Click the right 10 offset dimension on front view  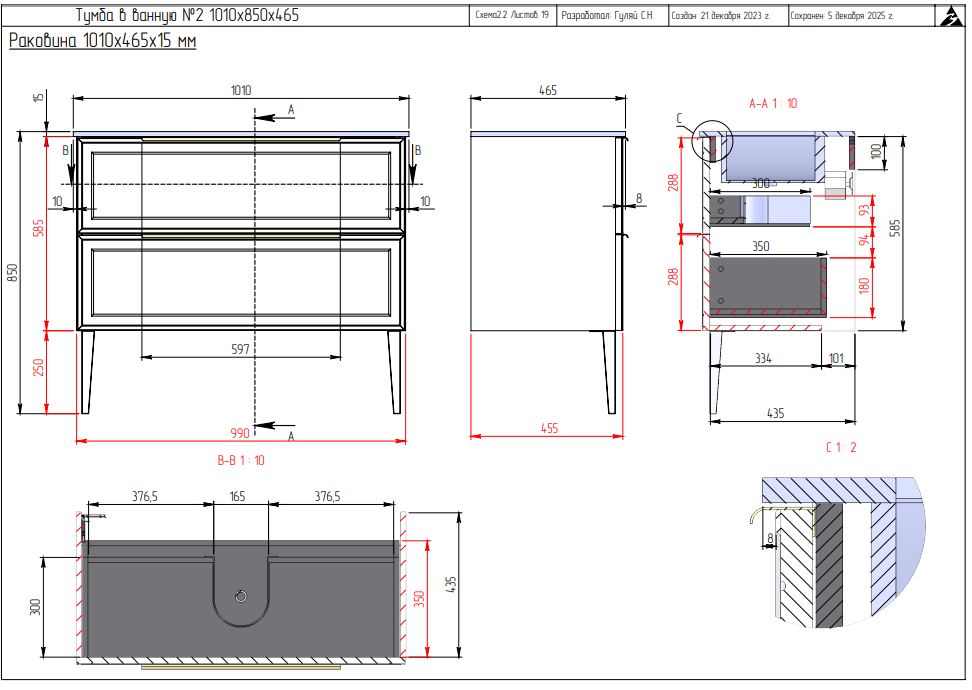(x=425, y=201)
